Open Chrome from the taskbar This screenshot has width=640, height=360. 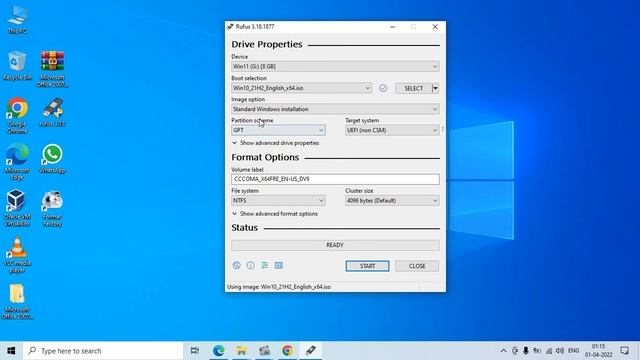[287, 351]
